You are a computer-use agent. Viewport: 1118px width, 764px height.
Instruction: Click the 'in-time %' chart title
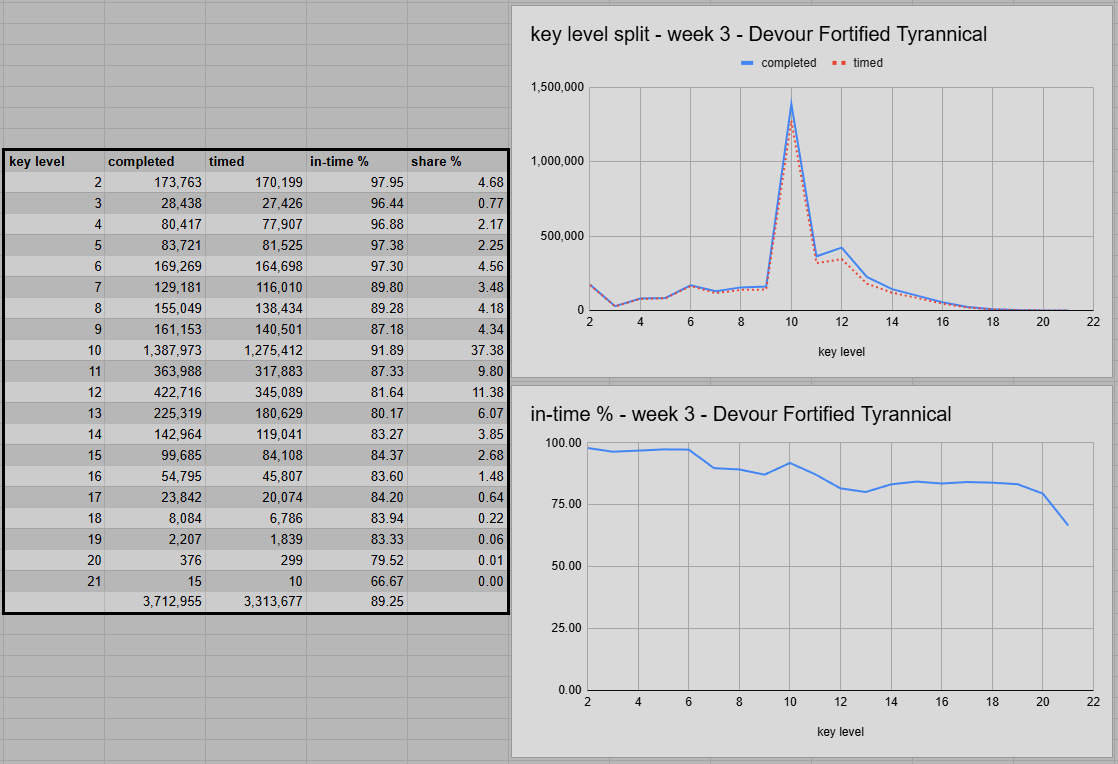click(x=740, y=414)
